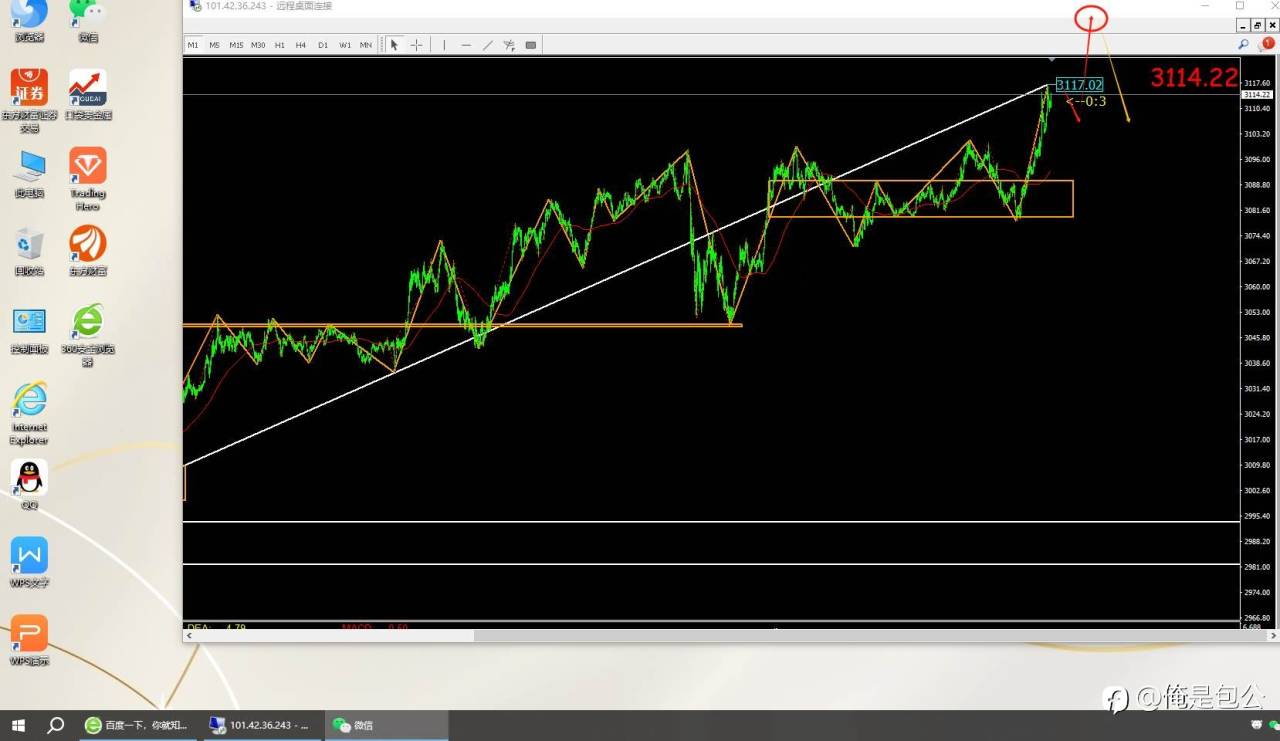This screenshot has width=1280, height=741.
Task: Choose the vertical line drawing tool
Action: click(x=444, y=45)
